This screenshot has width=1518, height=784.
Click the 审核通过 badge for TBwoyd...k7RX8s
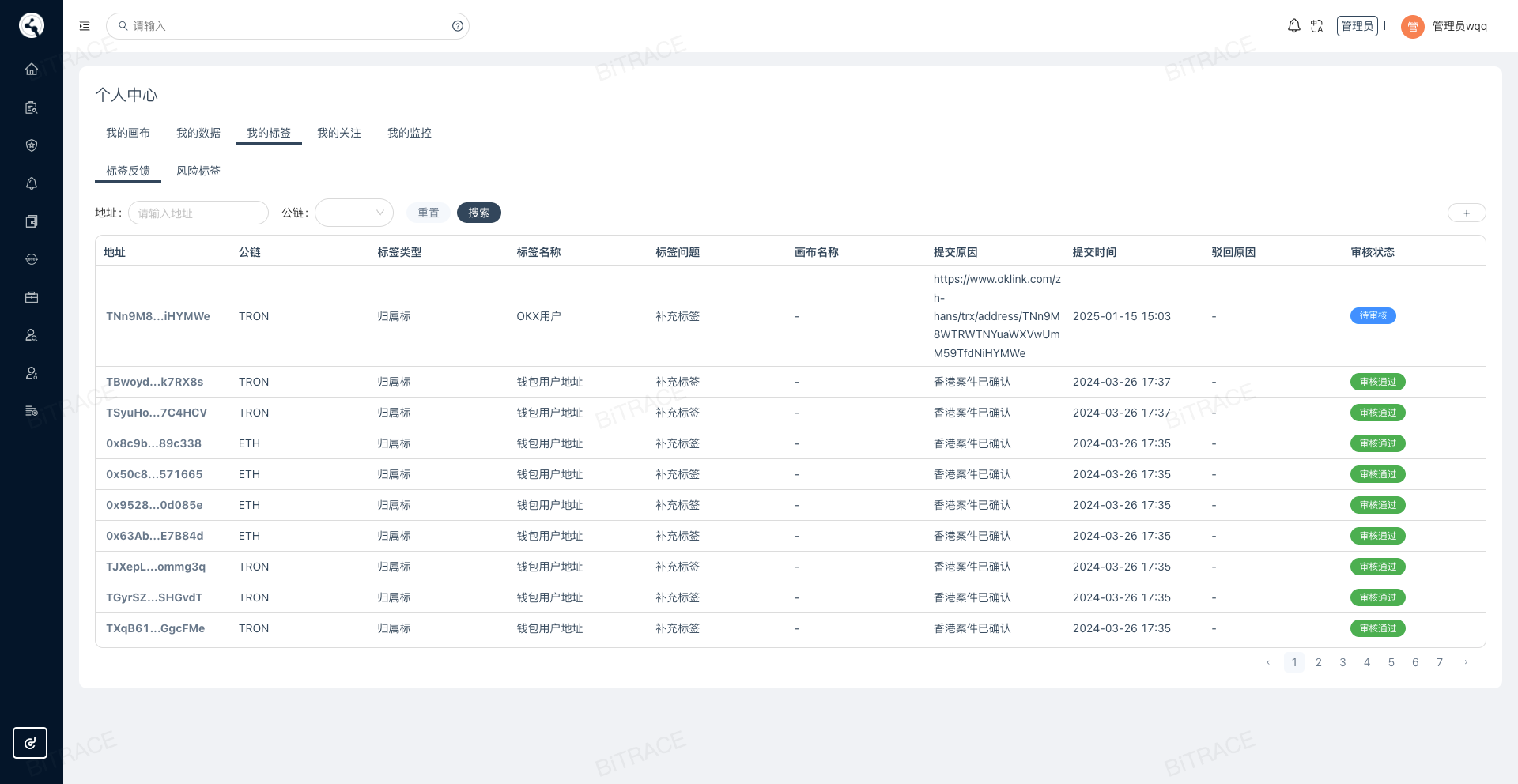1378,382
